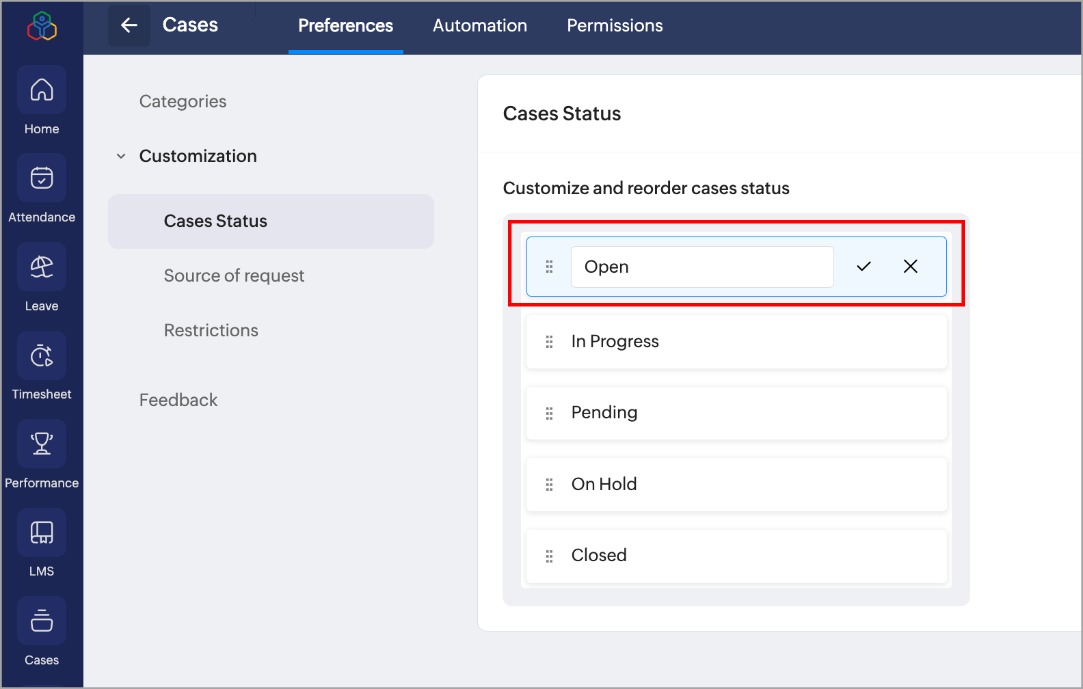Click the drag handle of In Progress row
Viewport: 1083px width, 689px height.
click(x=549, y=342)
